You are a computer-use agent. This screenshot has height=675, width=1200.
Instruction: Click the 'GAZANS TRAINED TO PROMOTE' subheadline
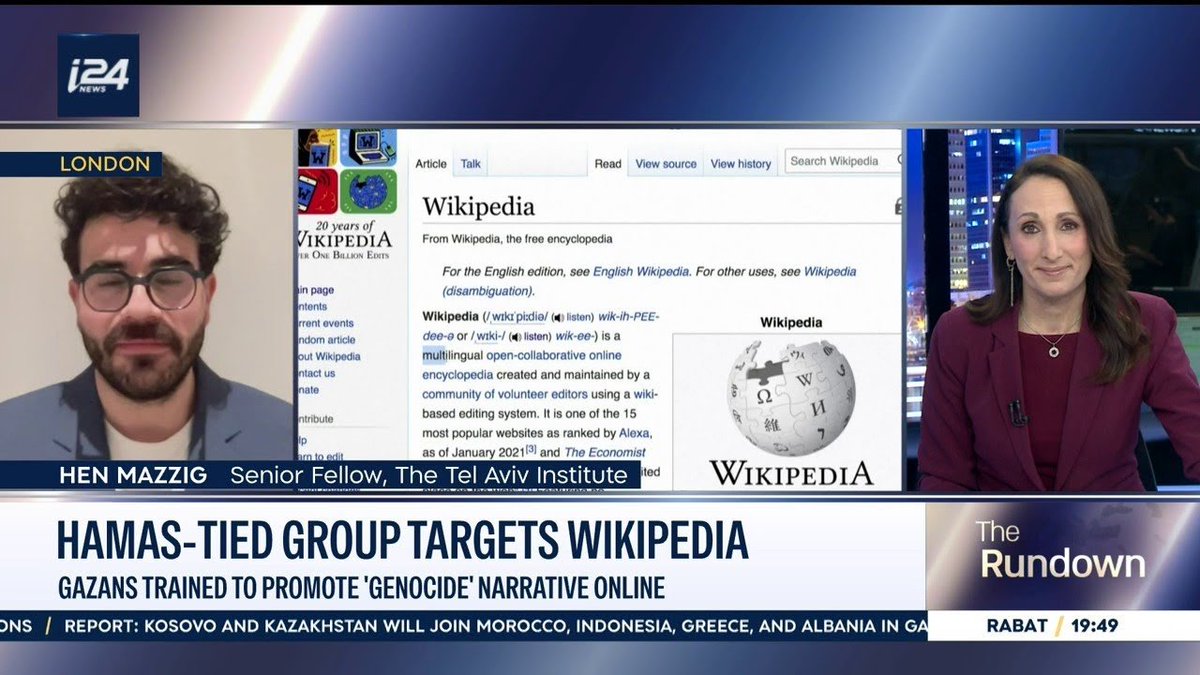click(x=360, y=588)
